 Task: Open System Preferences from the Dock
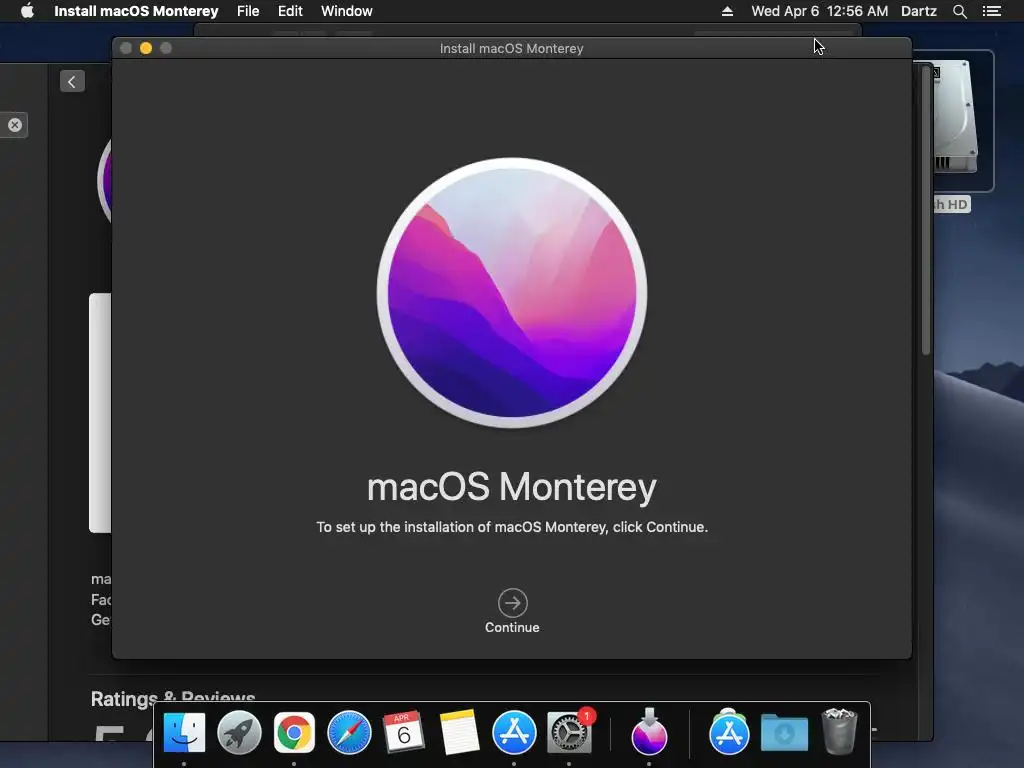(569, 733)
